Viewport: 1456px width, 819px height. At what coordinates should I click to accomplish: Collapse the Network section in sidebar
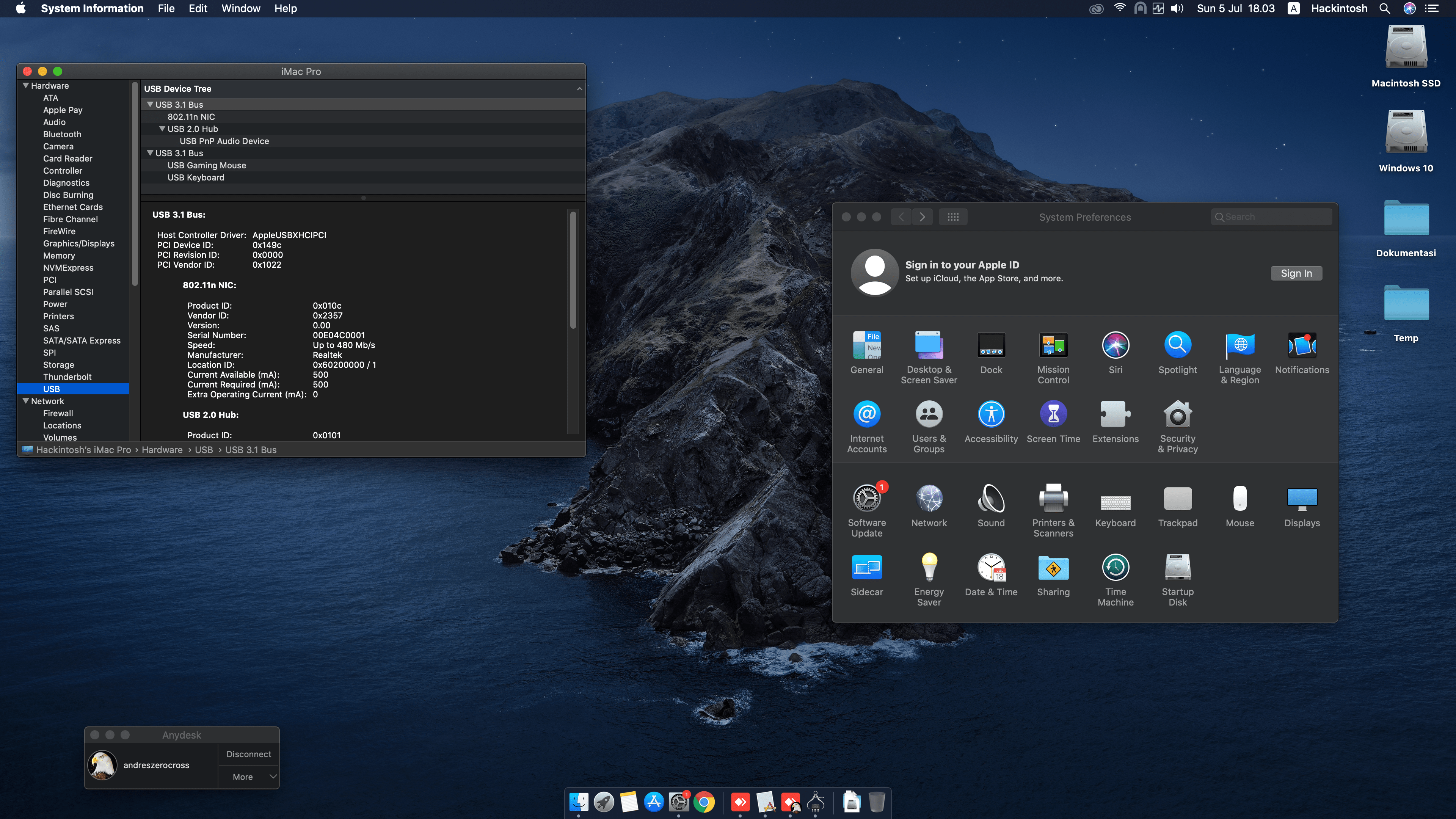pos(25,401)
